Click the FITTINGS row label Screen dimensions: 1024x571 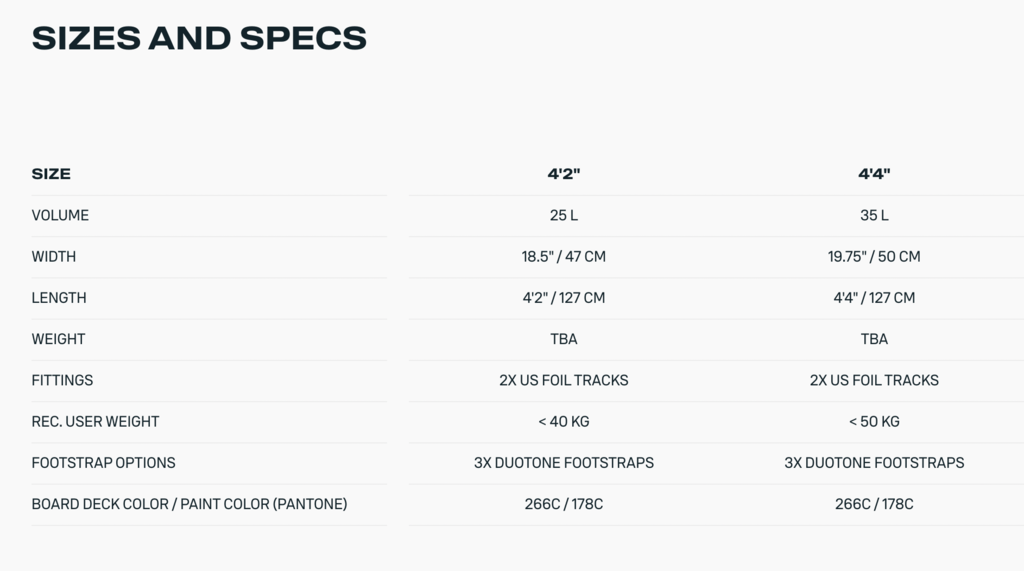[62, 380]
